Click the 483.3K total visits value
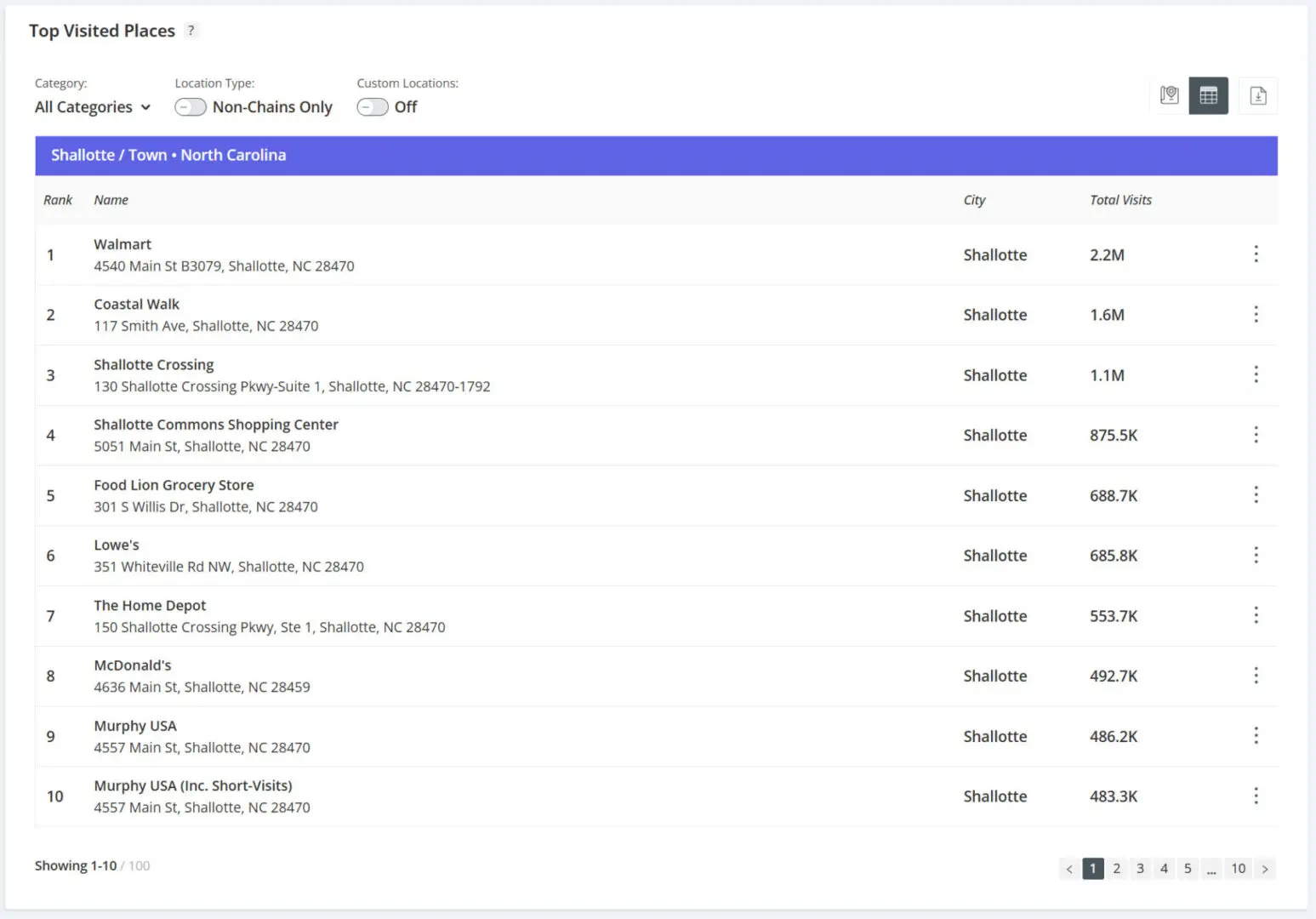This screenshot has height=919, width=1316. (1114, 796)
